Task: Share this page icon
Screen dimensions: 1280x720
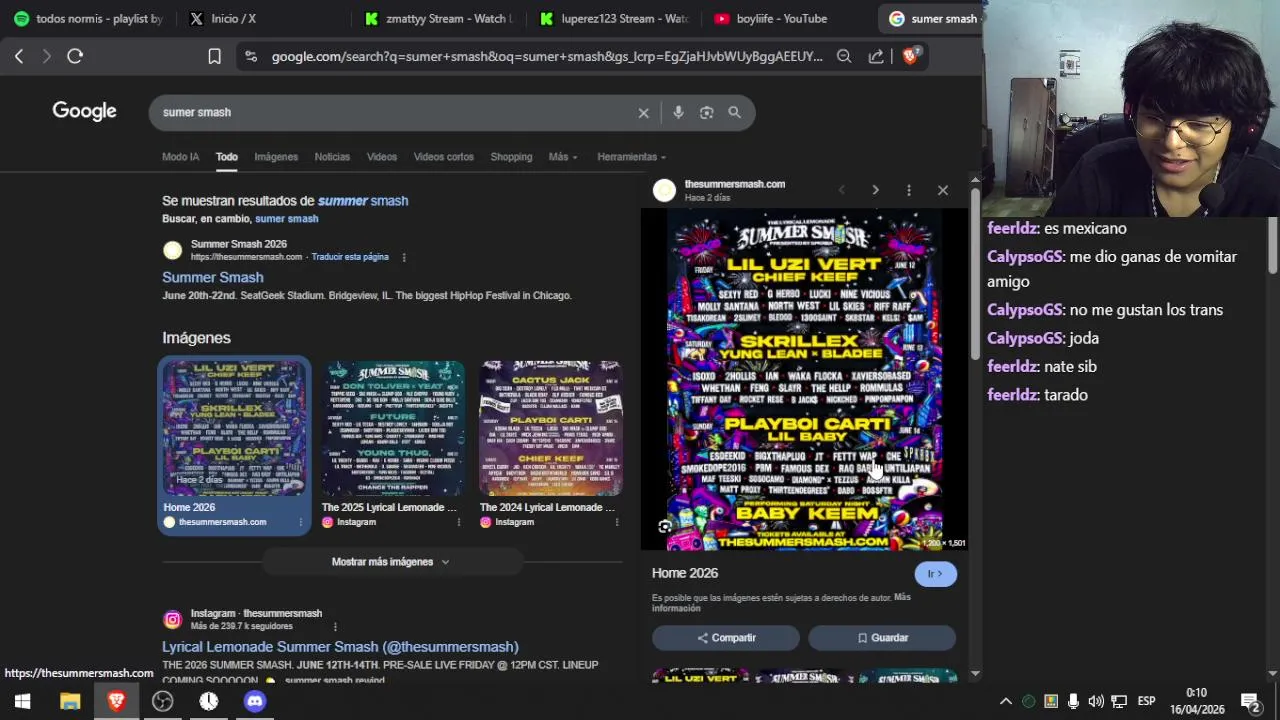Action: click(x=876, y=57)
